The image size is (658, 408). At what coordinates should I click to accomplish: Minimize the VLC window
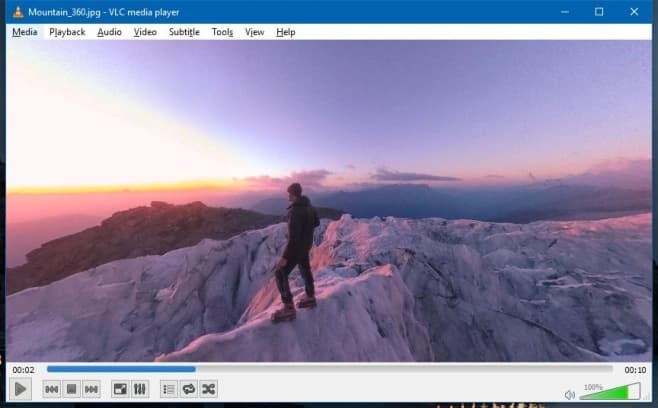click(x=565, y=12)
